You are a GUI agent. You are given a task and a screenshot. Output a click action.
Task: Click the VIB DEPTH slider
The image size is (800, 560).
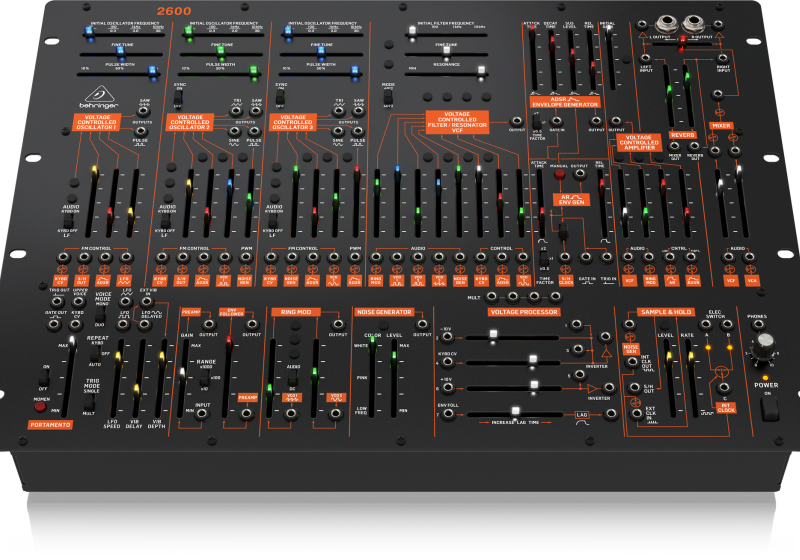160,378
